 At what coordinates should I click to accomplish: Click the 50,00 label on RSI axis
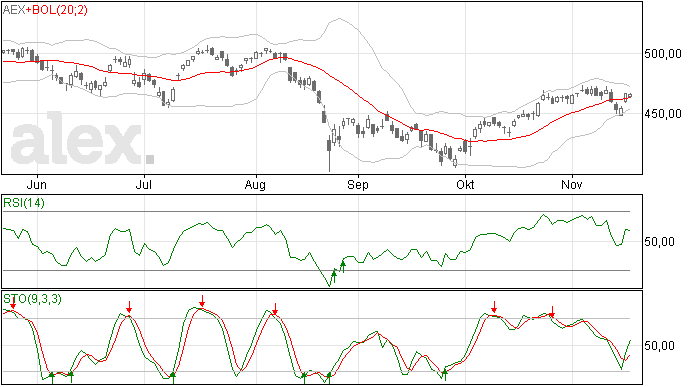(x=659, y=242)
